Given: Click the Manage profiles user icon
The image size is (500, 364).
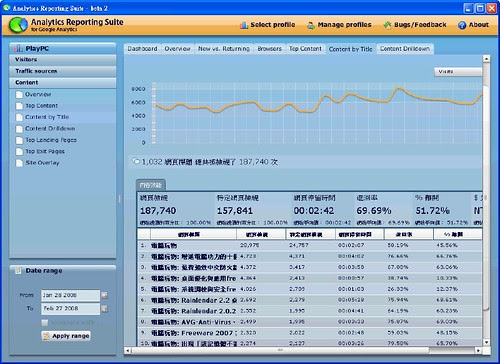Looking at the screenshot, I should (x=311, y=25).
